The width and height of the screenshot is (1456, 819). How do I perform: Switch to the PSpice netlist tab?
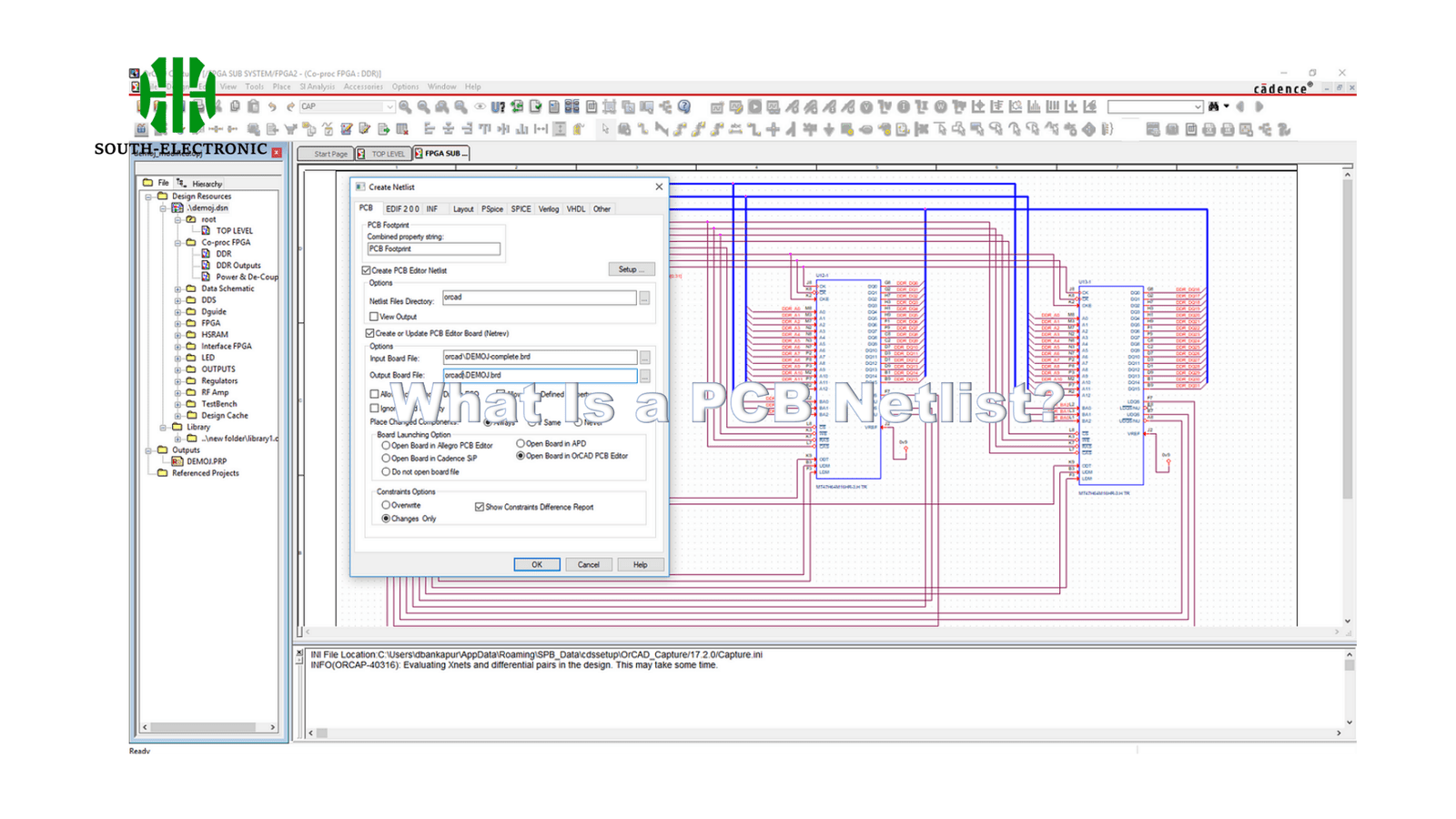(x=491, y=209)
